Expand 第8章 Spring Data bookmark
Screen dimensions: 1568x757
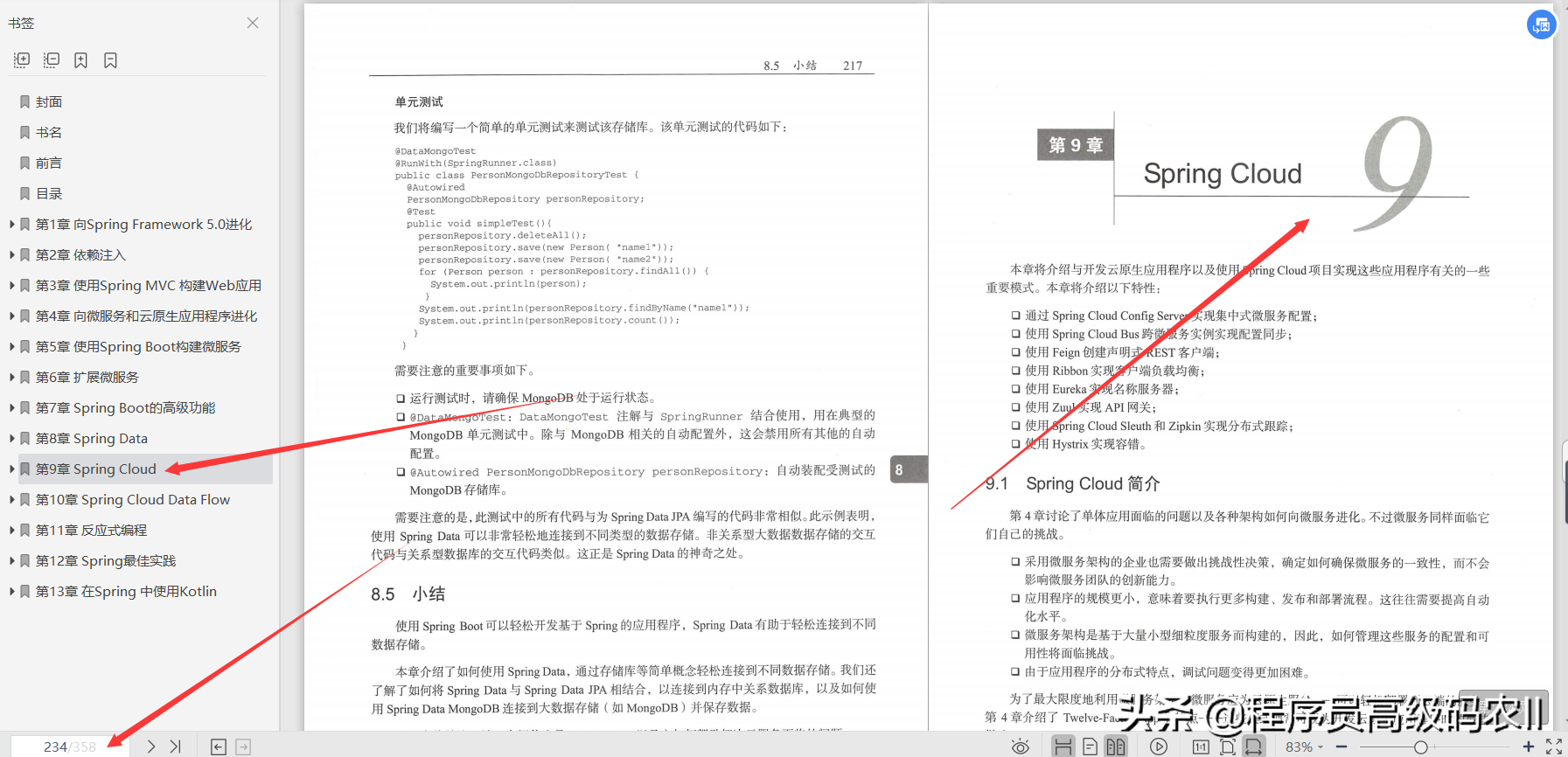[11, 438]
